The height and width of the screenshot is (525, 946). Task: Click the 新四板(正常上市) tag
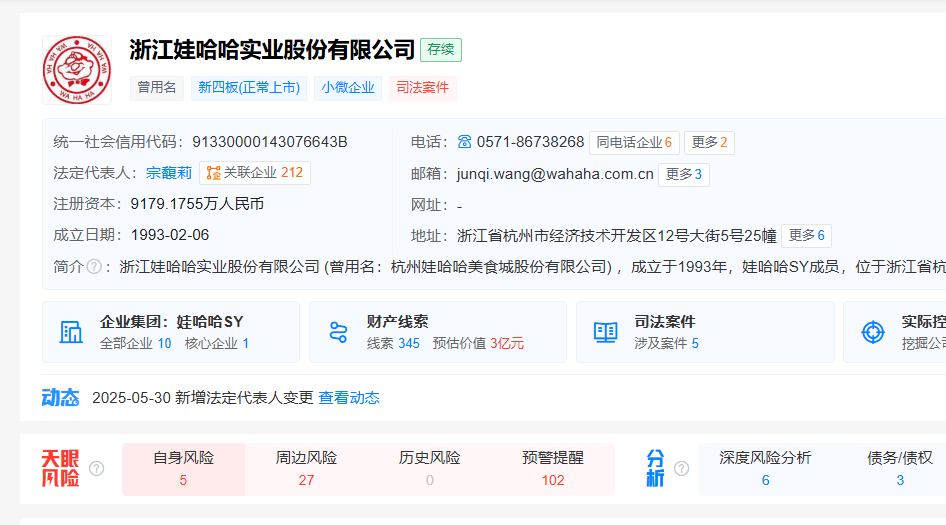coord(249,88)
